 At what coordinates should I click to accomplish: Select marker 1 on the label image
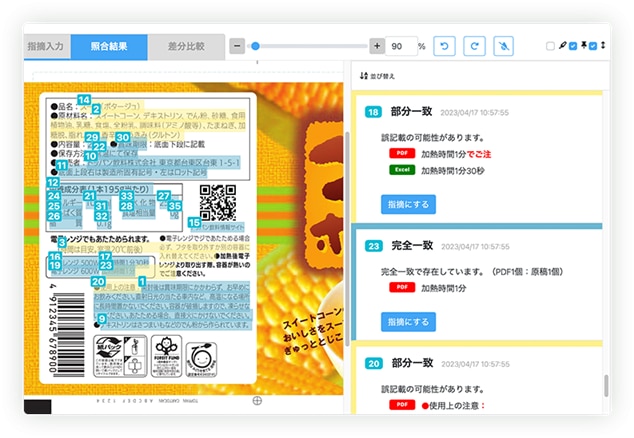pyautogui.click(x=142, y=281)
